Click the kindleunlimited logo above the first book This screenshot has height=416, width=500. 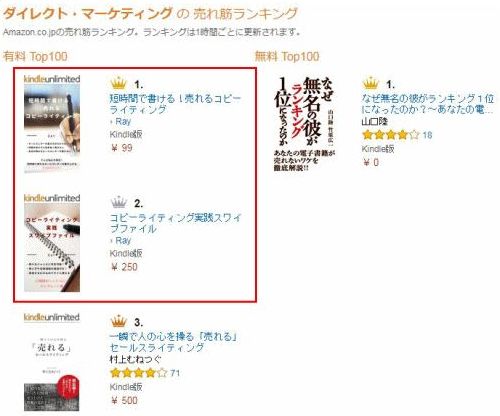(x=52, y=79)
